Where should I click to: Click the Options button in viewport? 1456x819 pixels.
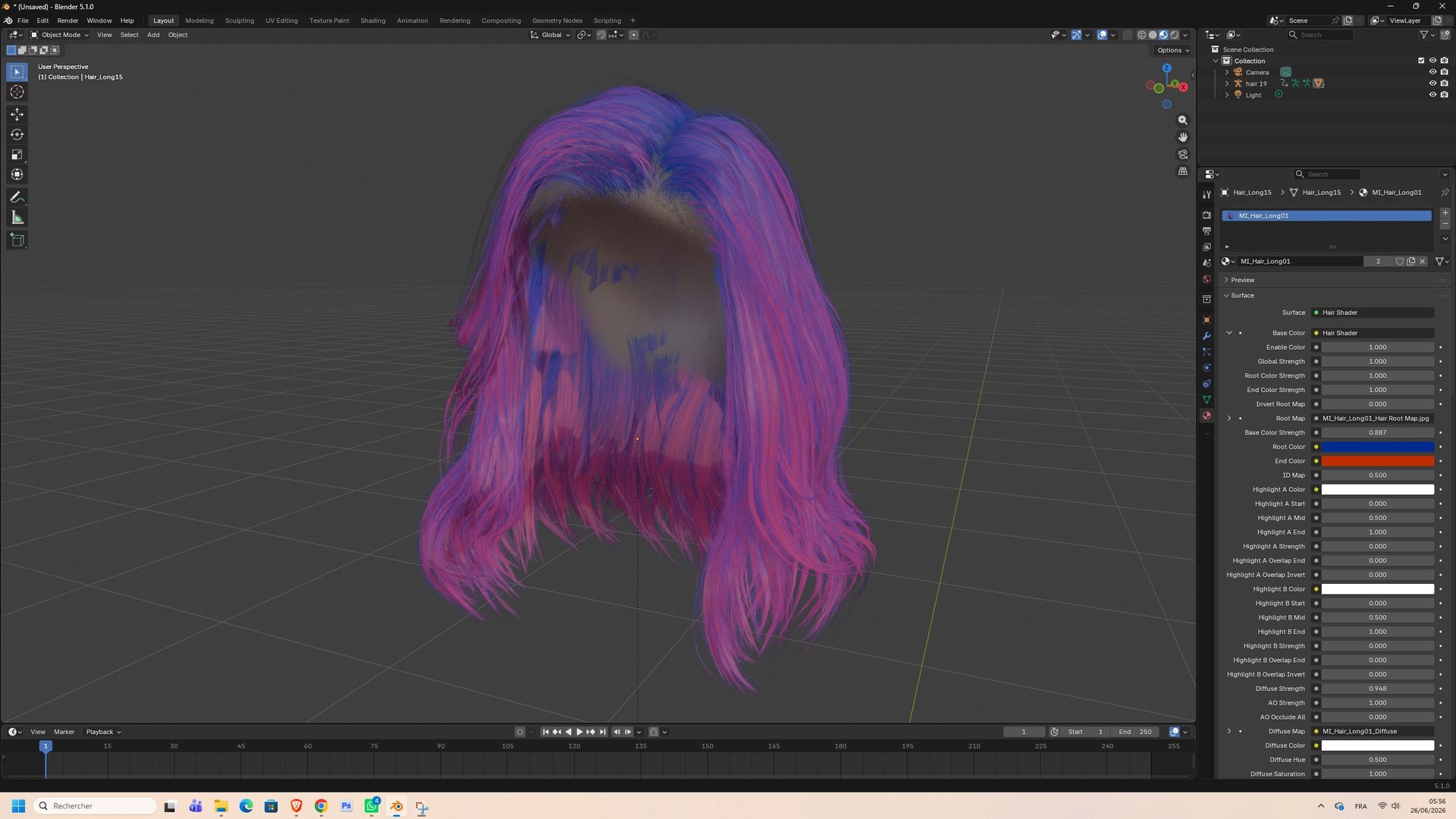[1173, 50]
